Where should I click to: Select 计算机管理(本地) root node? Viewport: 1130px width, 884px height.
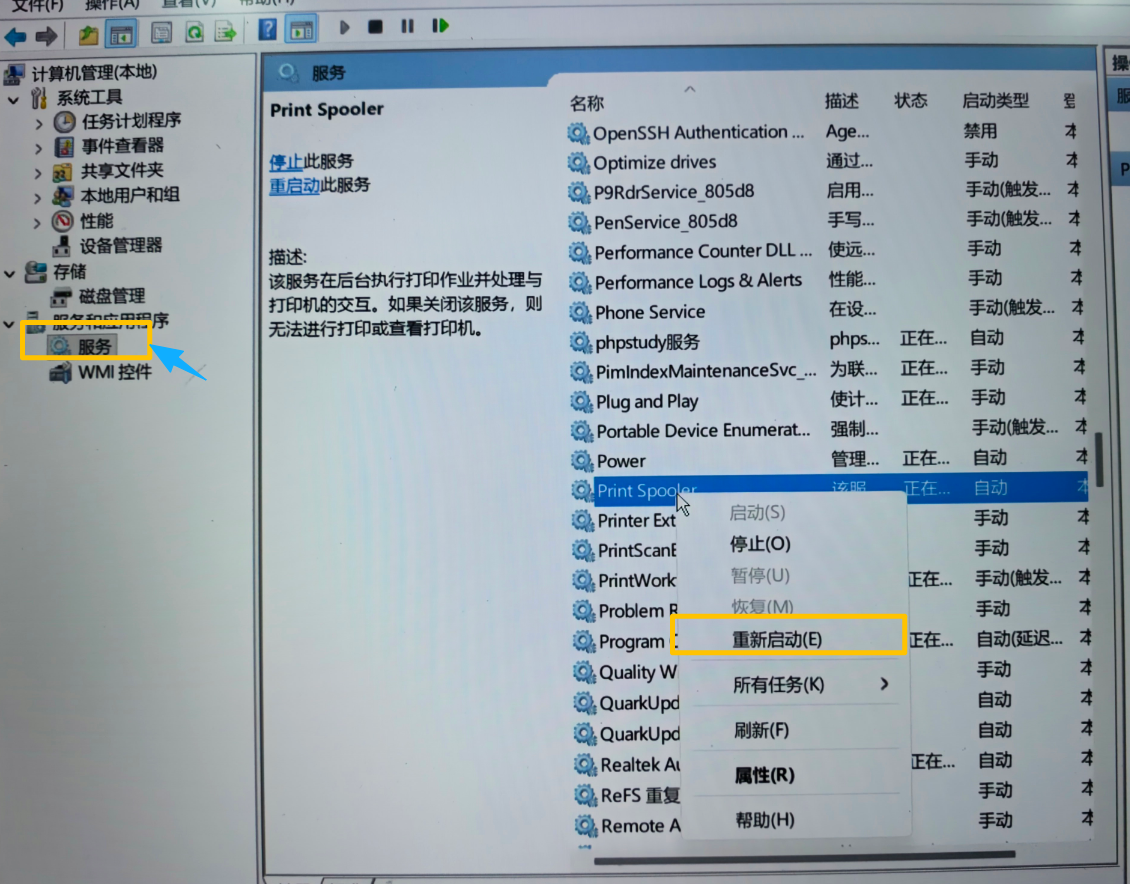click(x=94, y=72)
